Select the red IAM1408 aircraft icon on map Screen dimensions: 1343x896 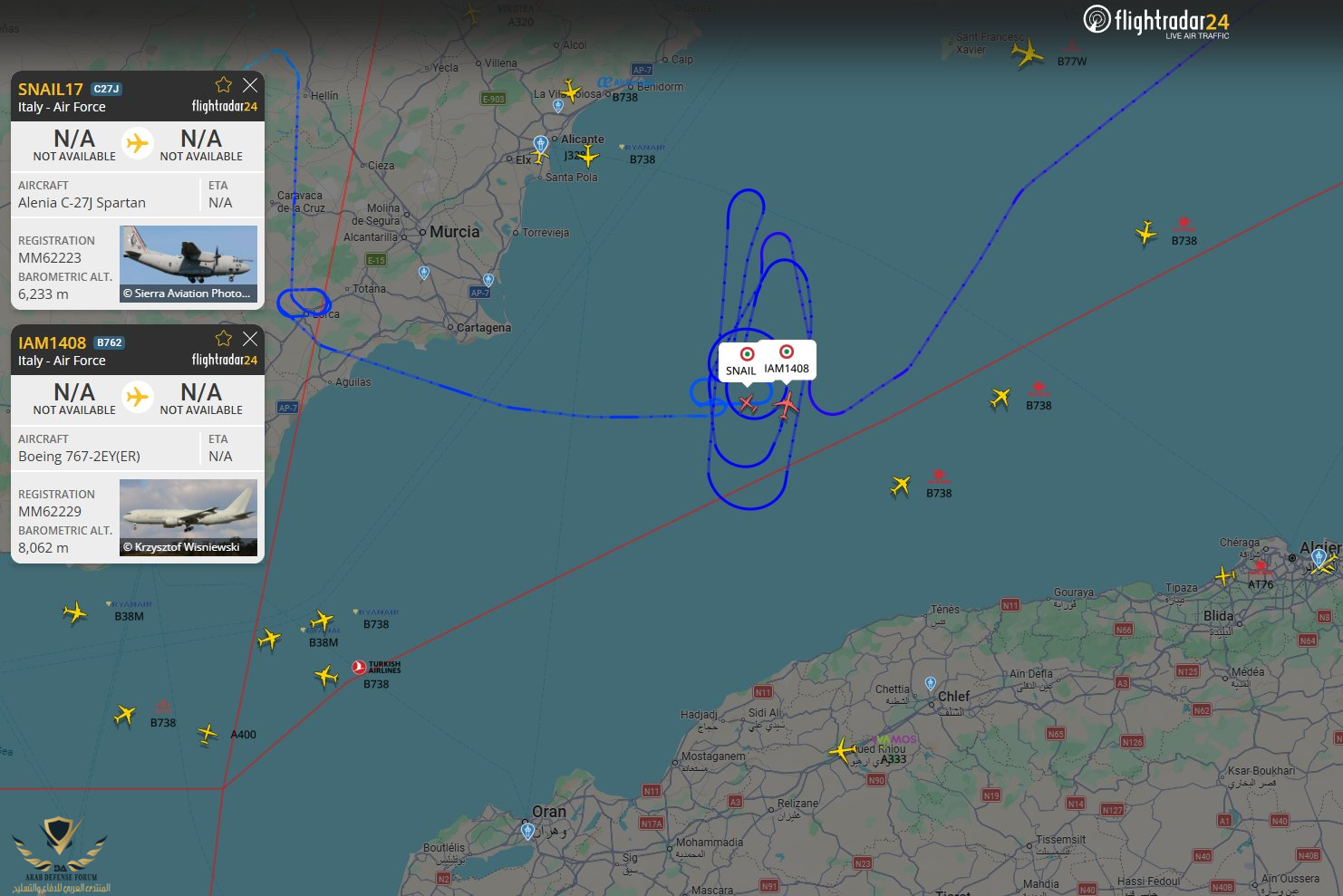(787, 404)
